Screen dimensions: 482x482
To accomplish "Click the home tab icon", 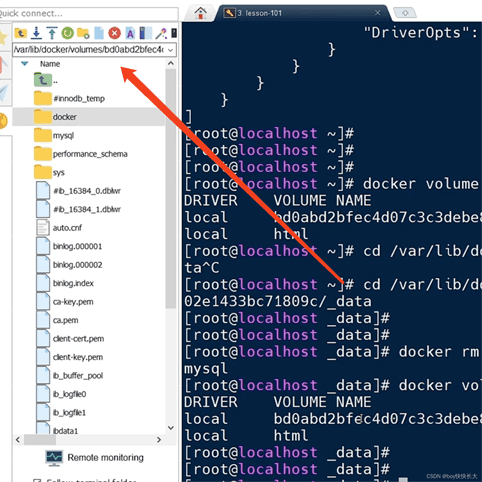I will tap(200, 13).
